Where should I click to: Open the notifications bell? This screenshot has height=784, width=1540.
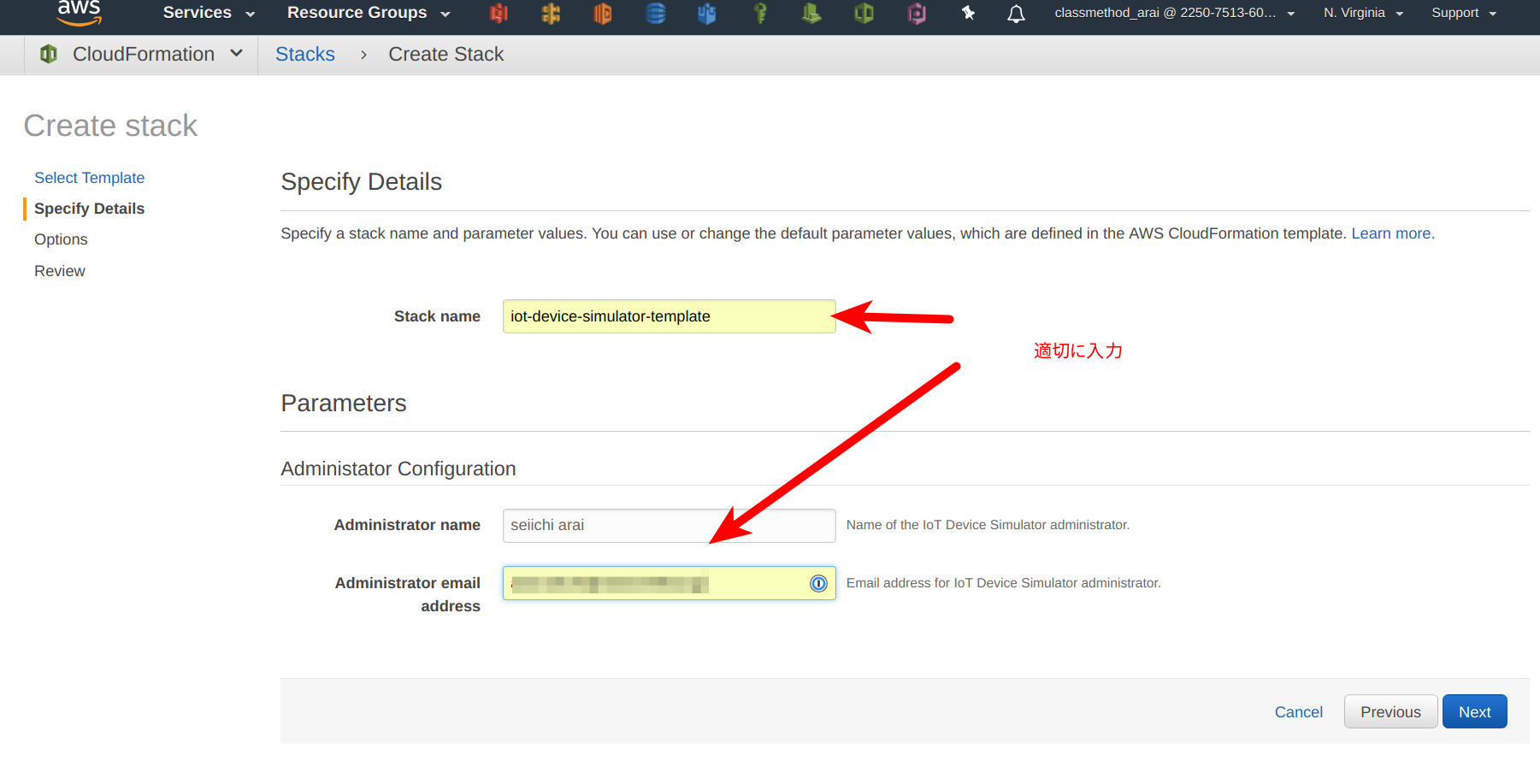(1015, 13)
